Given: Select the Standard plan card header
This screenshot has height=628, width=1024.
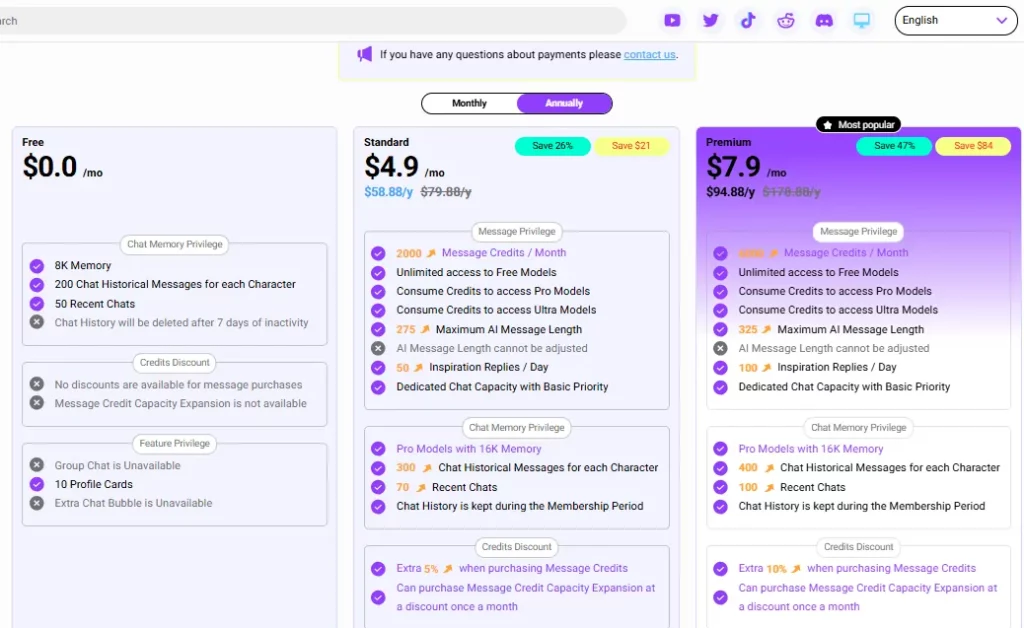Looking at the screenshot, I should 386,142.
